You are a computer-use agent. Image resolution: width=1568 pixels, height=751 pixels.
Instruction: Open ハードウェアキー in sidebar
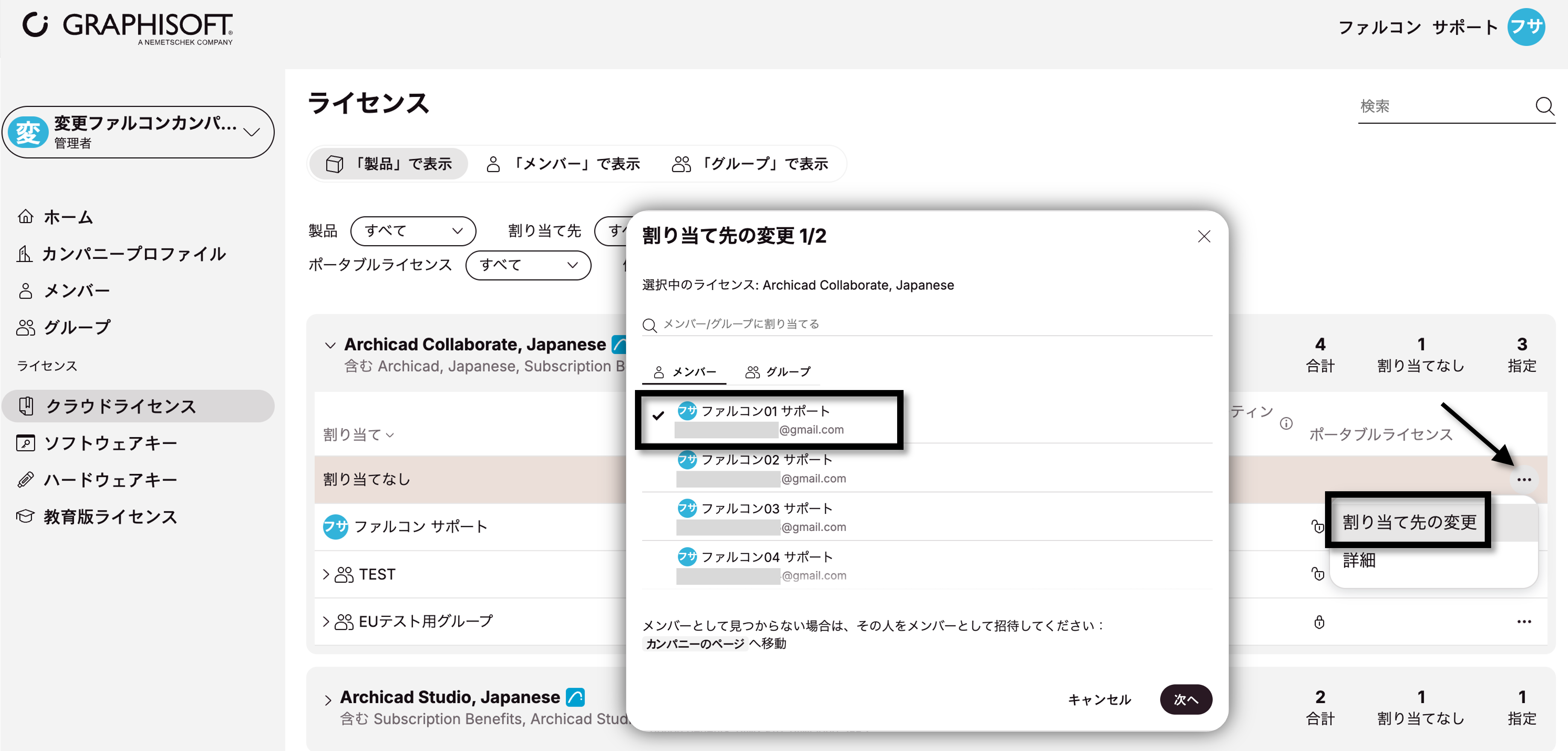97,479
